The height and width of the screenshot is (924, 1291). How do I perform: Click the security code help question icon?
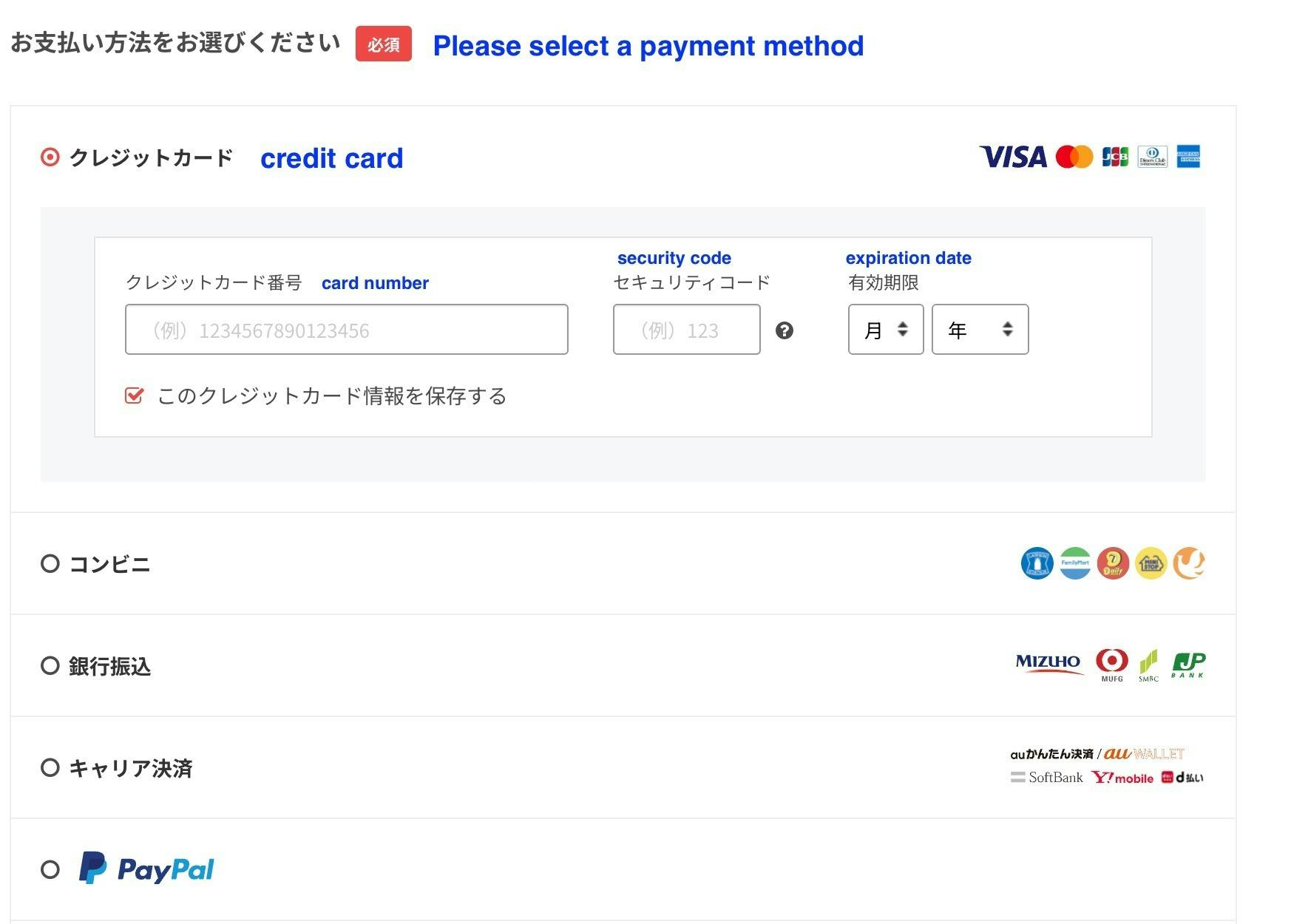coord(785,330)
